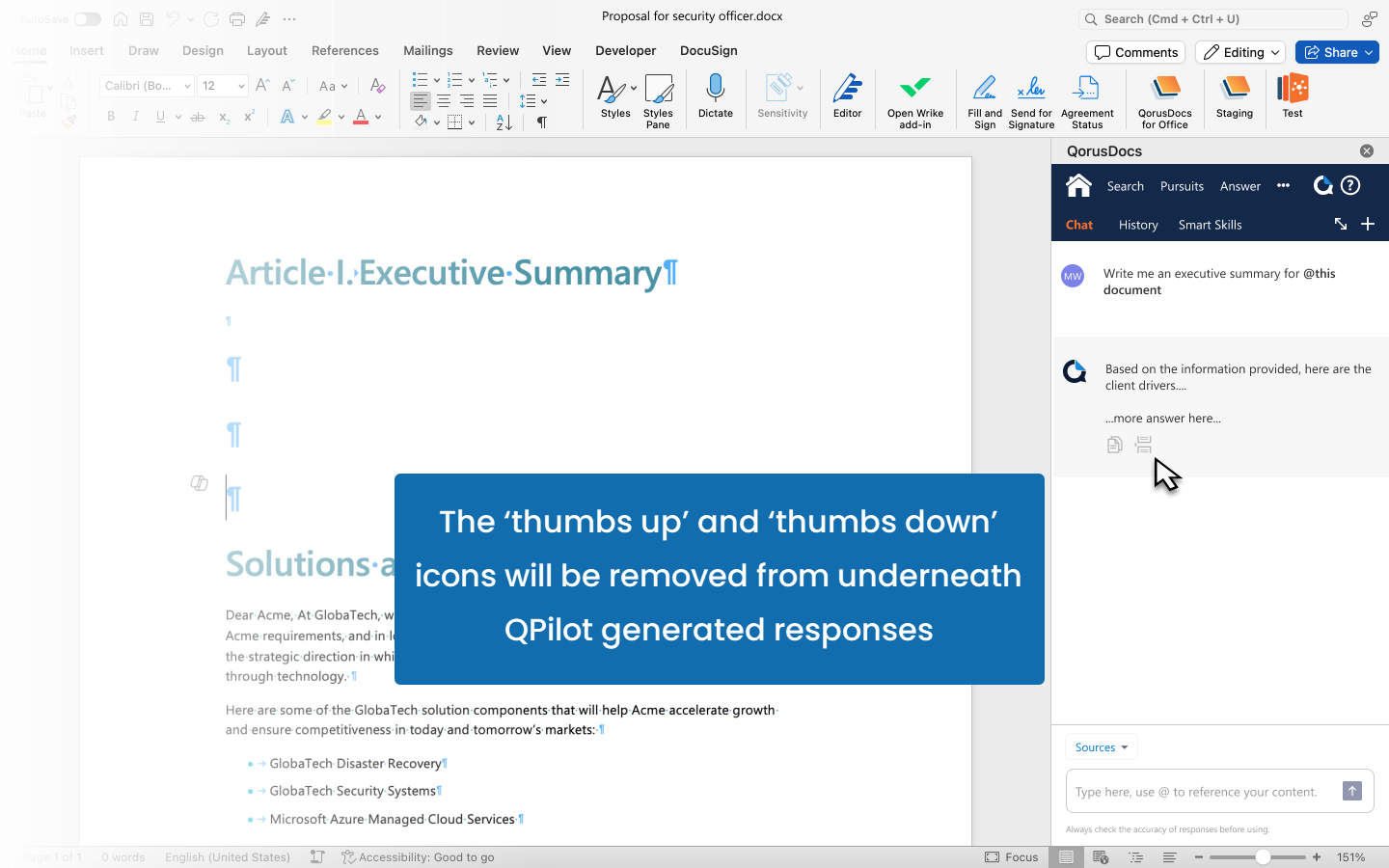Switch to the Mailings tab
Viewport: 1389px width, 868px height.
coord(428,50)
